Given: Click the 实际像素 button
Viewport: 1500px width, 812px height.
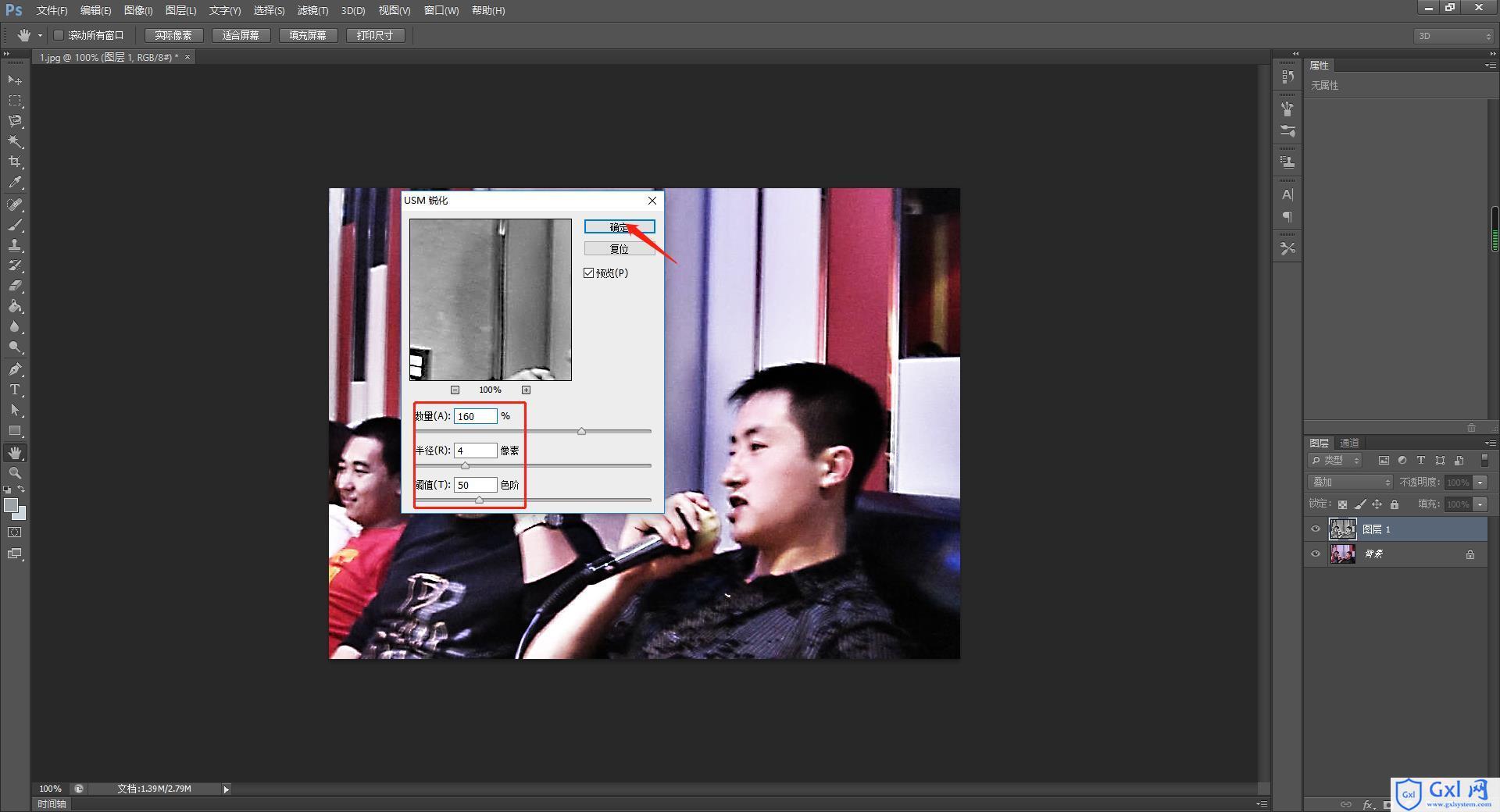Looking at the screenshot, I should coord(173,35).
